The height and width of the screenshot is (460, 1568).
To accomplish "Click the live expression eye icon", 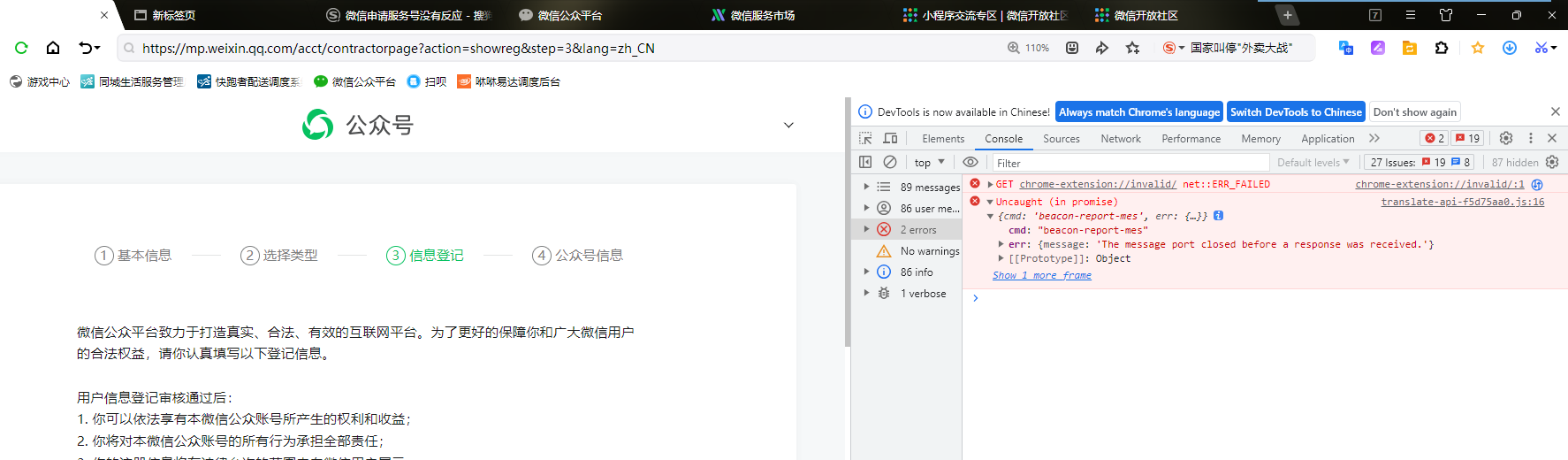I will (x=970, y=162).
